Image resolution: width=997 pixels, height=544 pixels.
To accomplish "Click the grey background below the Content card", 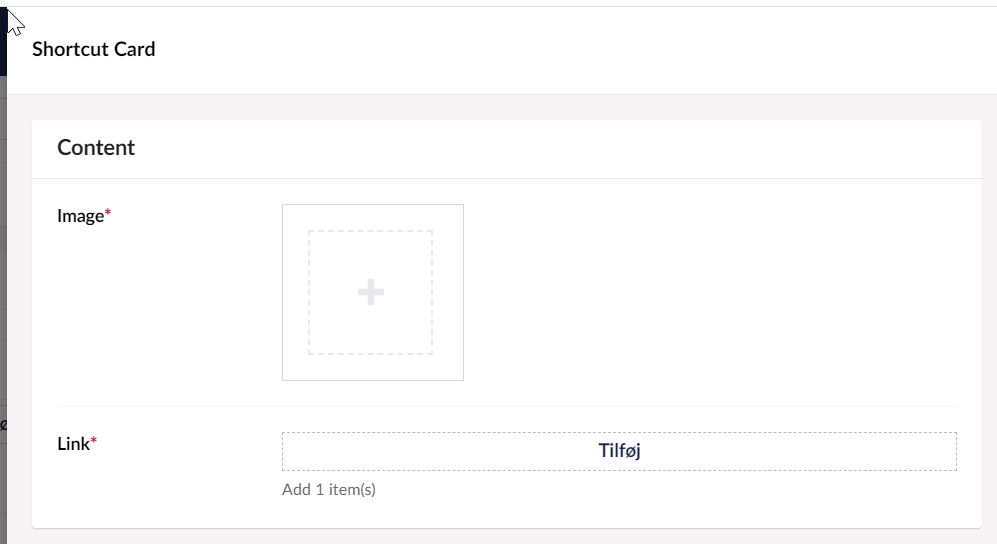I will [500, 536].
